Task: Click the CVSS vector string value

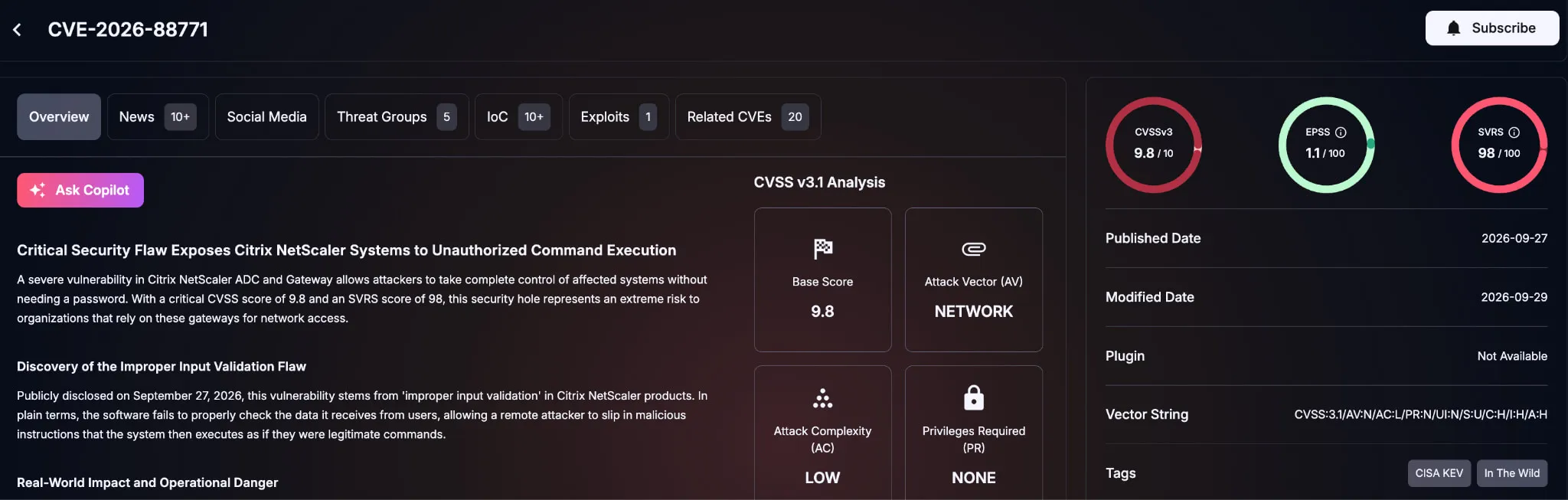Action: [1420, 414]
